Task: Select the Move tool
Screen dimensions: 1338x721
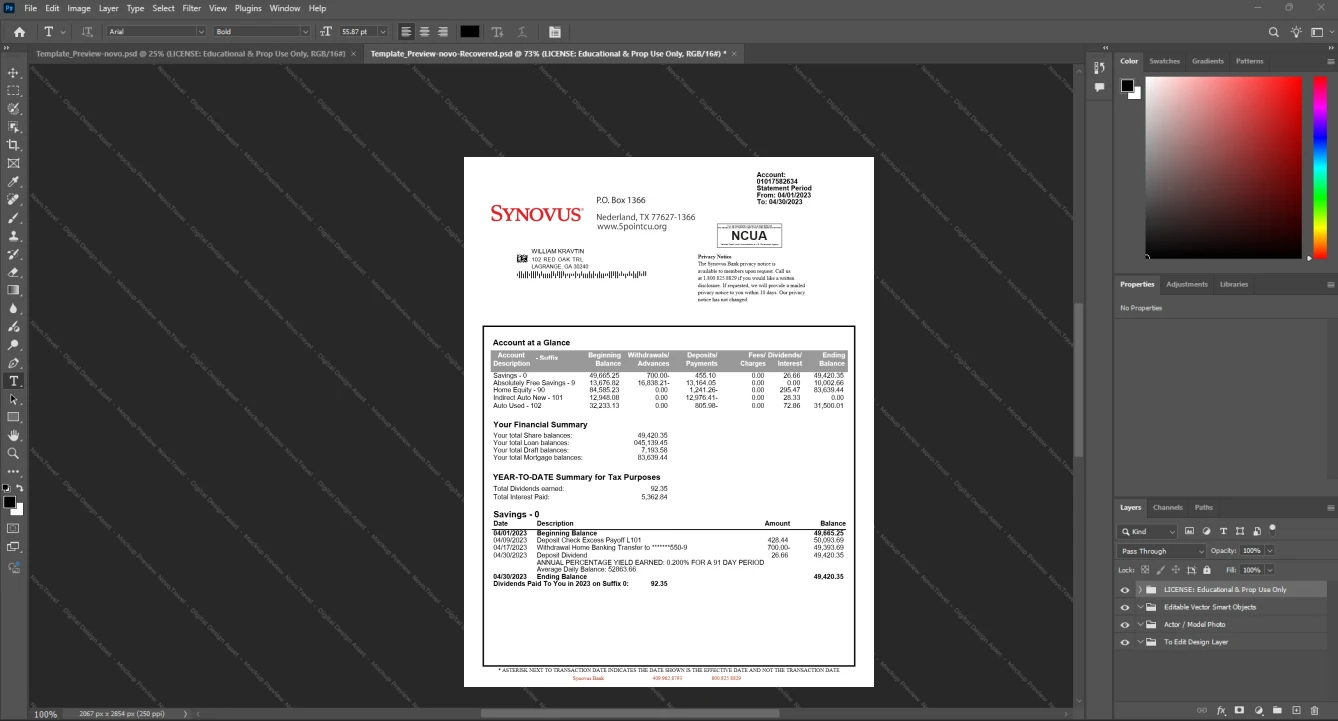Action: click(14, 73)
